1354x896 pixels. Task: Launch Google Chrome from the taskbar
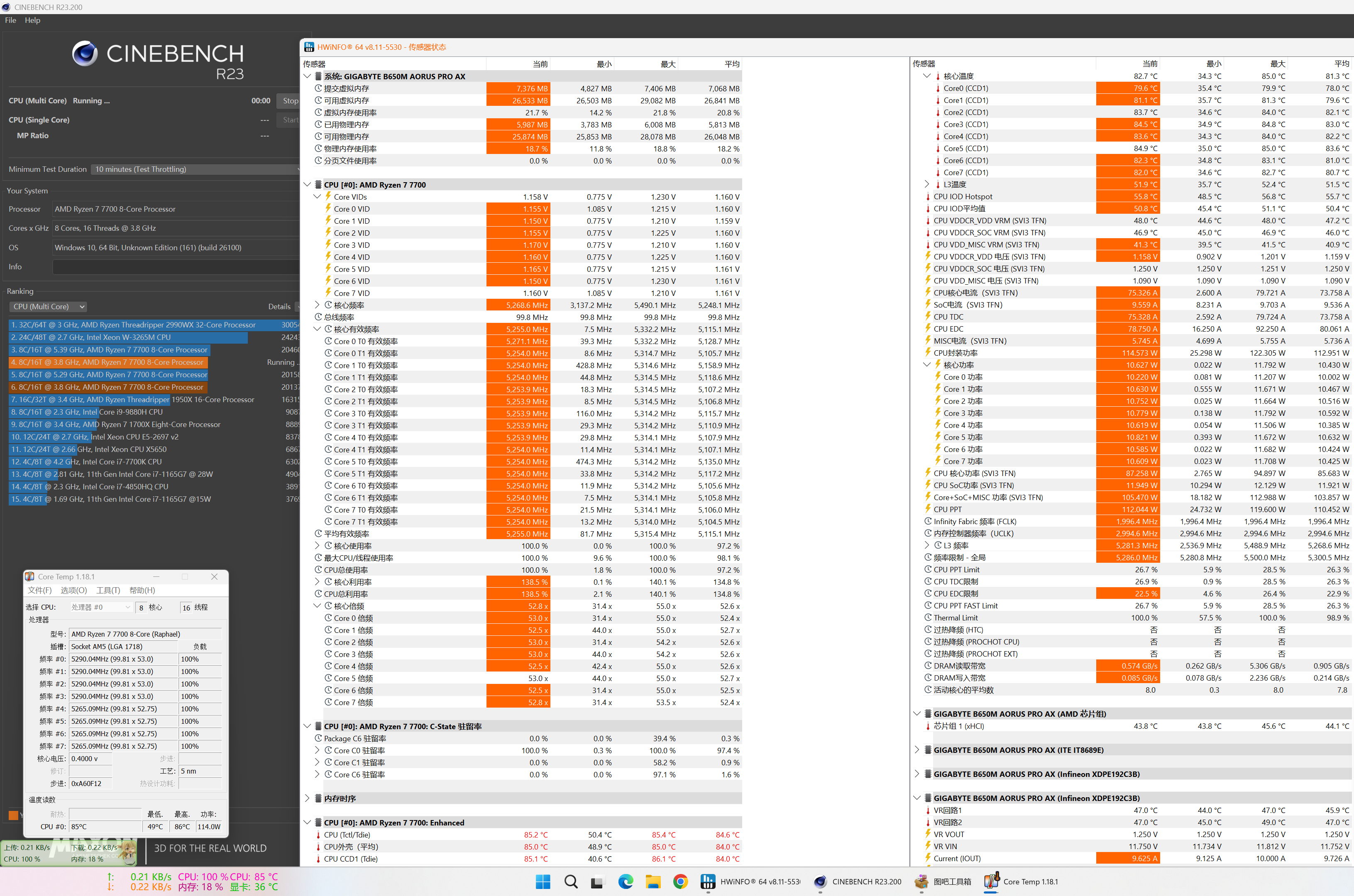(x=680, y=882)
